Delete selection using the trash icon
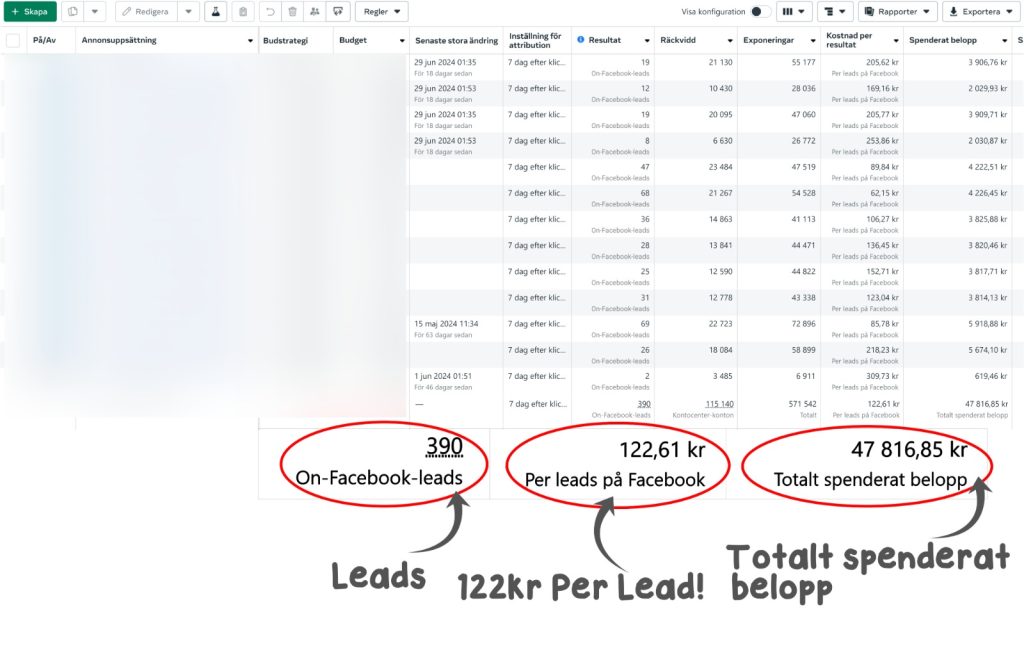Screen dimensions: 1024x662 coord(290,11)
